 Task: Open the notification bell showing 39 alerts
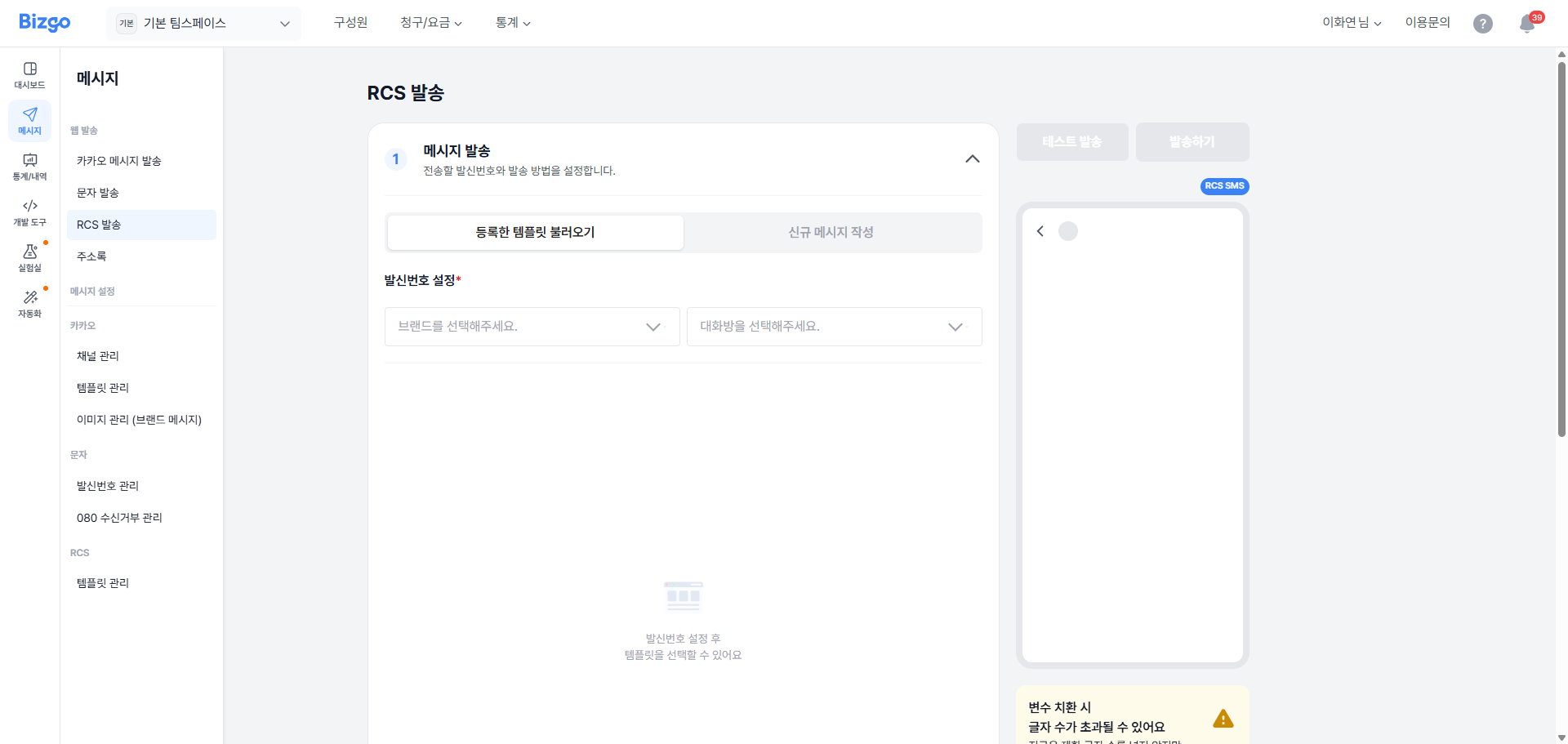(1526, 24)
